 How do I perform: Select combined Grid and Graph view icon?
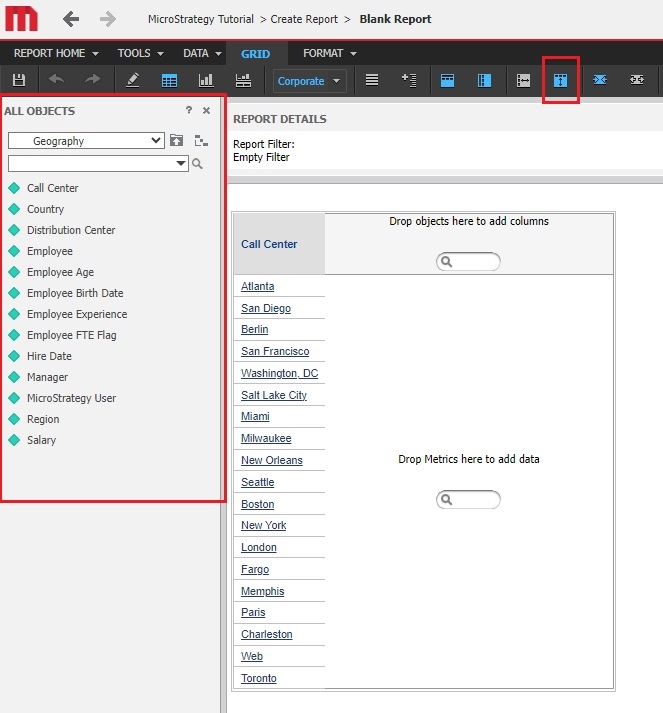[243, 81]
